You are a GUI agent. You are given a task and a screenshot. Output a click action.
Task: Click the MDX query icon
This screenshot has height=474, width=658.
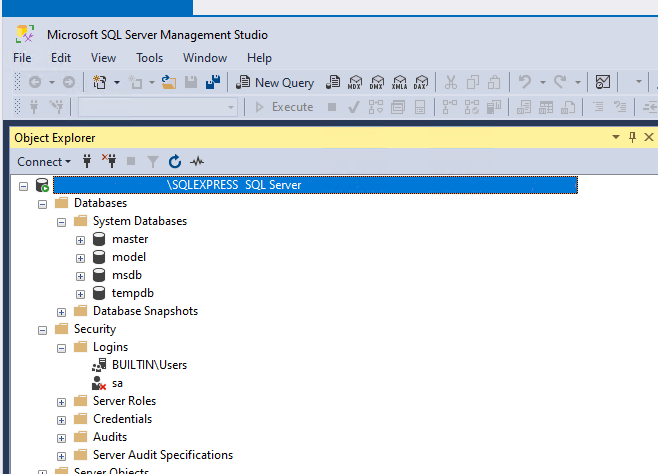pyautogui.click(x=355, y=82)
